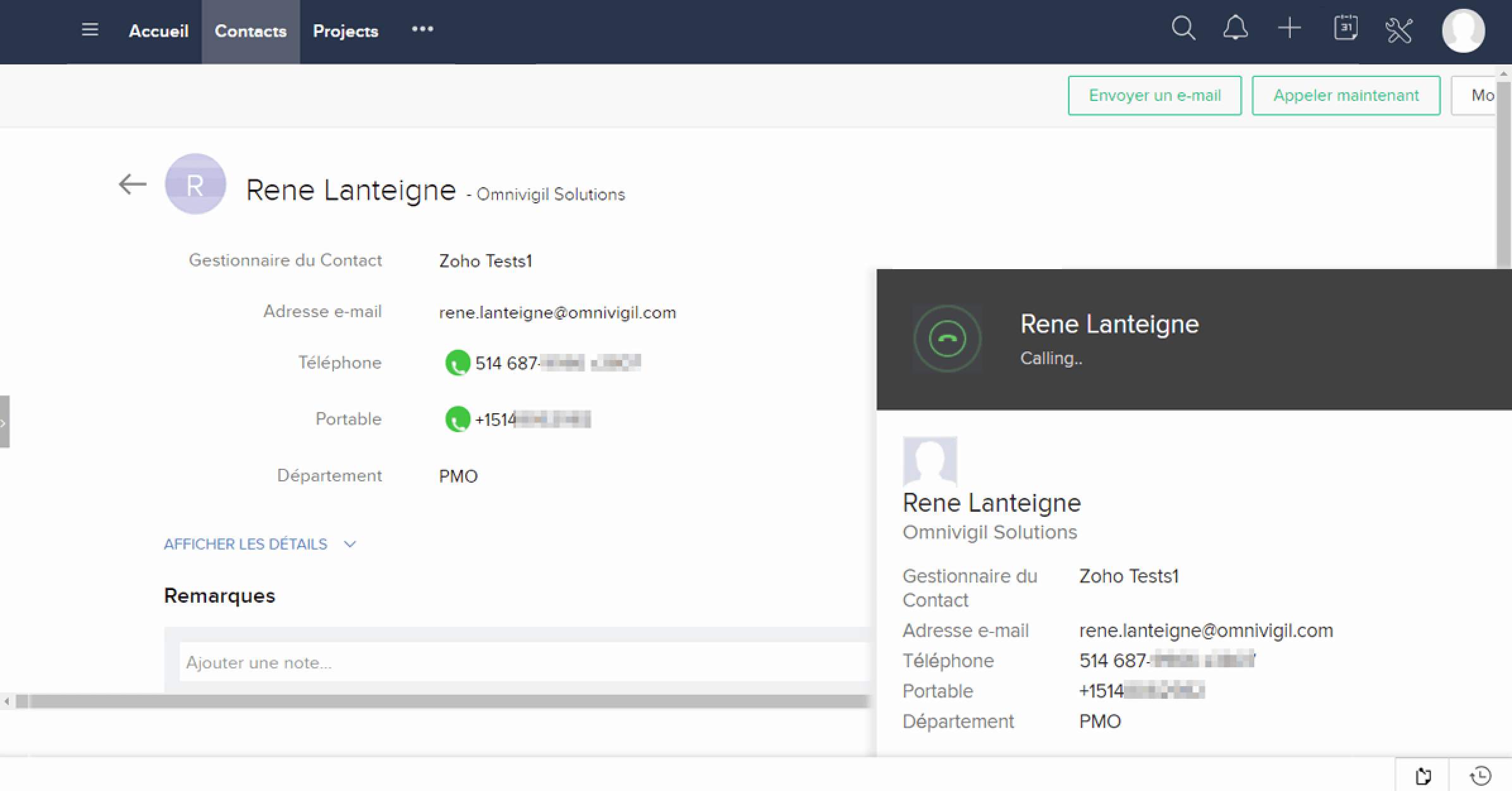This screenshot has width=1512, height=791.
Task: Click the Ajouter une note field
Action: 525,662
